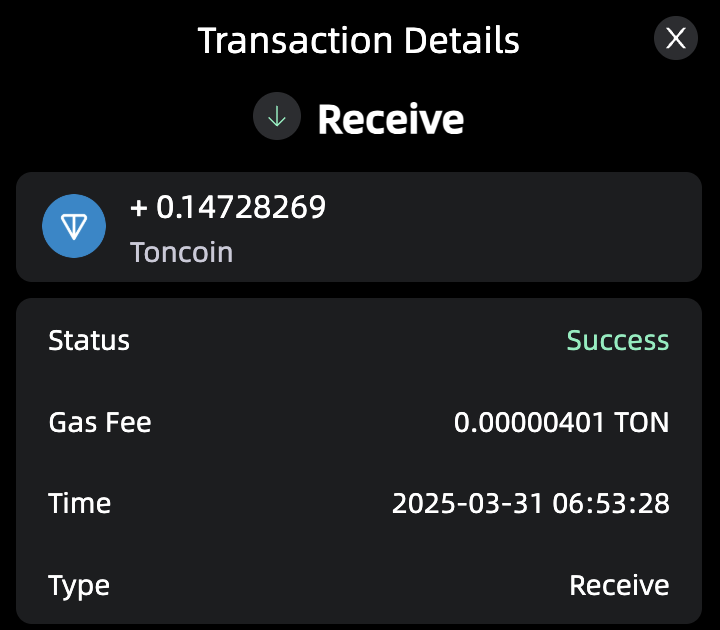Click the Transaction Details title

pos(358,41)
